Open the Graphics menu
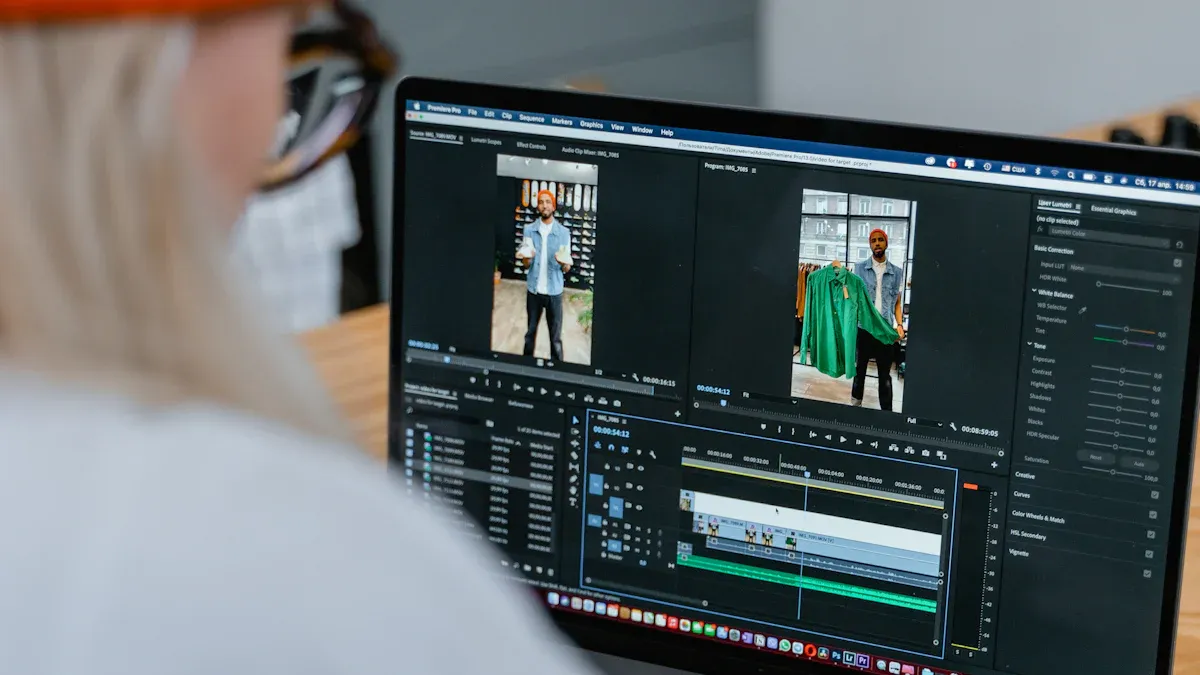1200x675 pixels. point(591,124)
